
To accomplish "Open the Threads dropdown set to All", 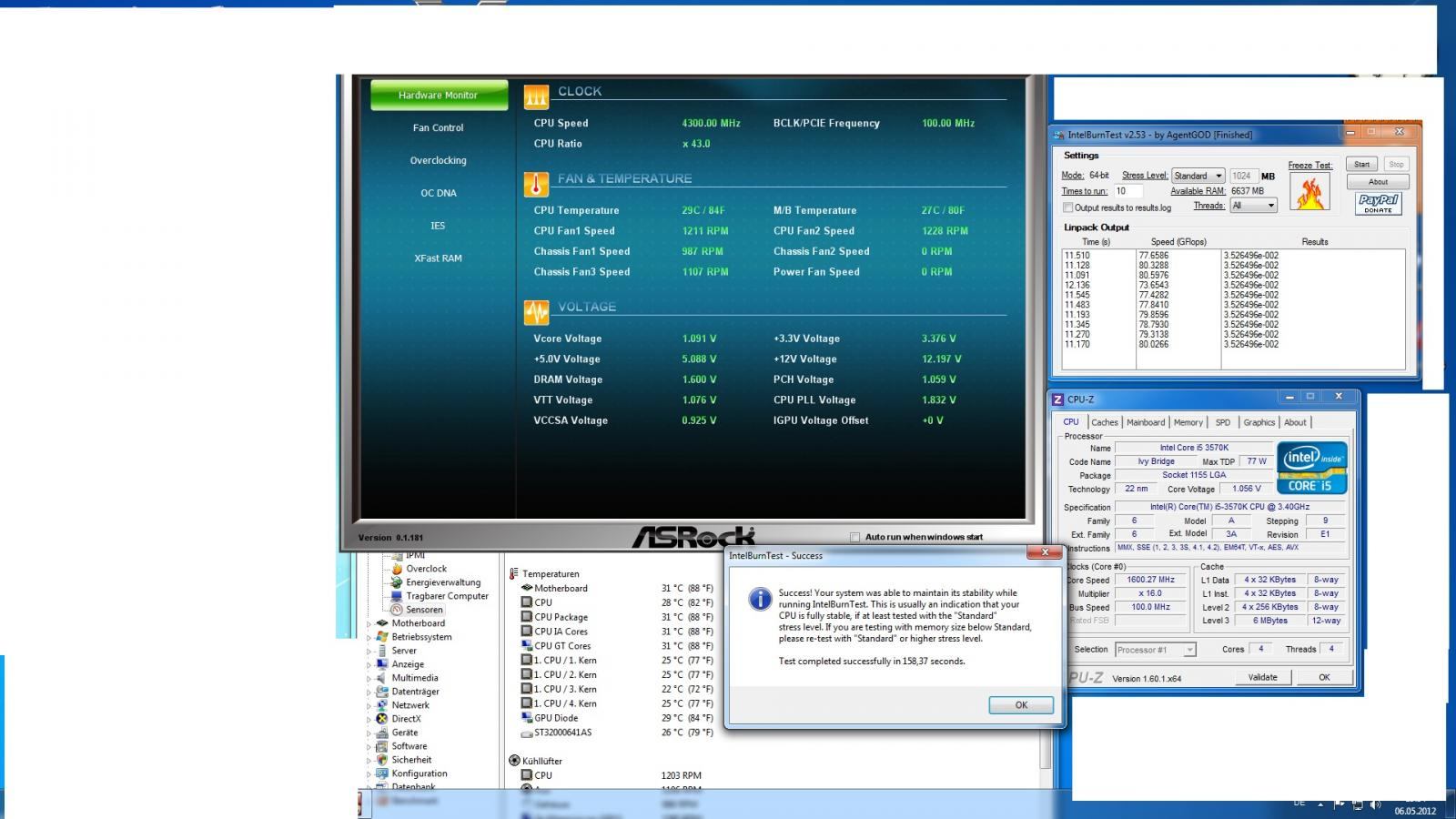I will [1254, 206].
